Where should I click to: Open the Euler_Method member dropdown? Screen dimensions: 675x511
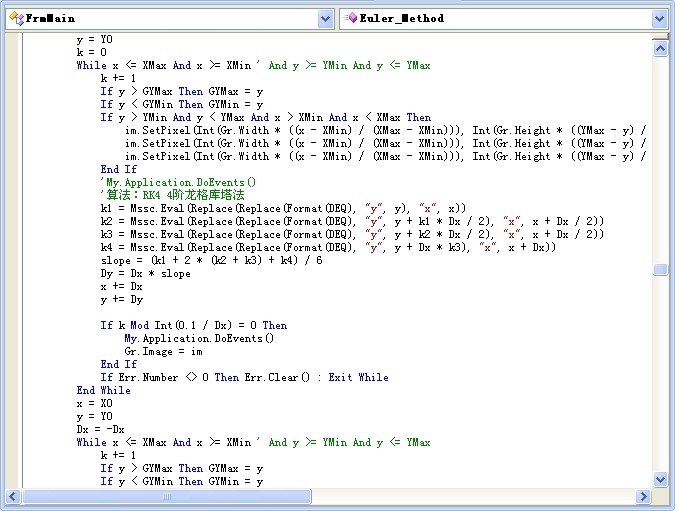[660, 19]
